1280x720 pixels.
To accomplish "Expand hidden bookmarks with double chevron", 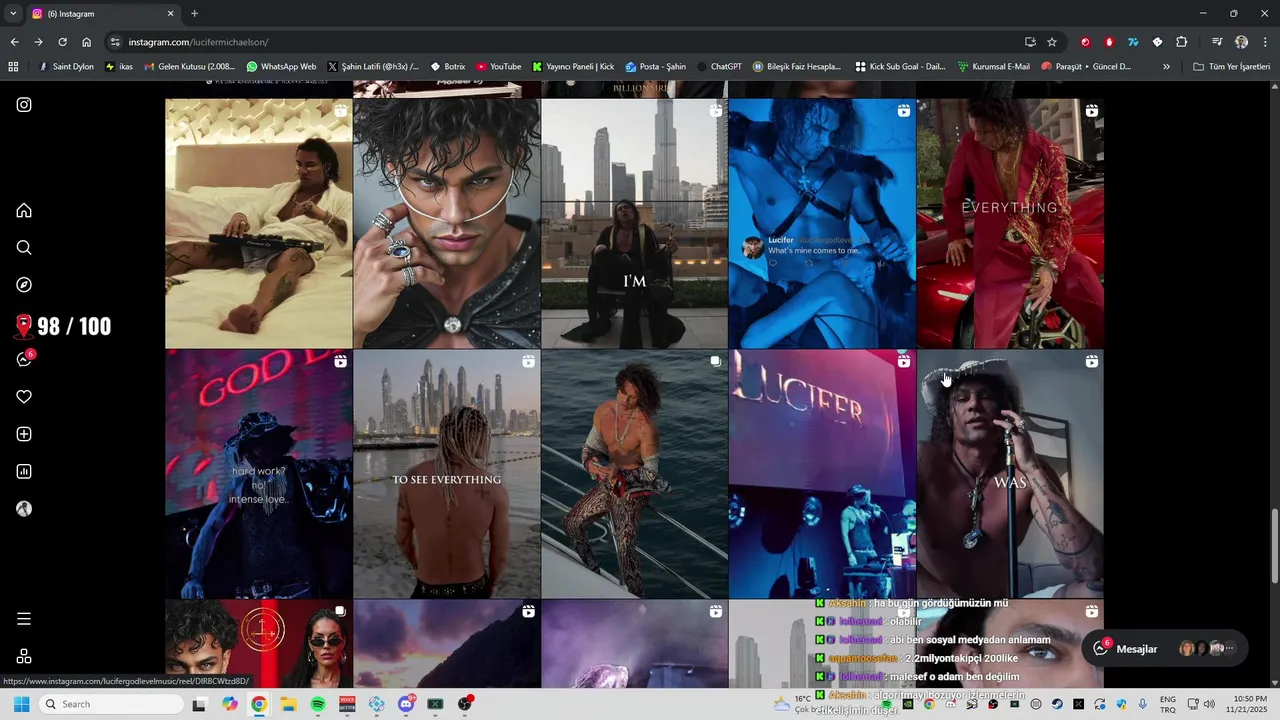I will [1166, 67].
